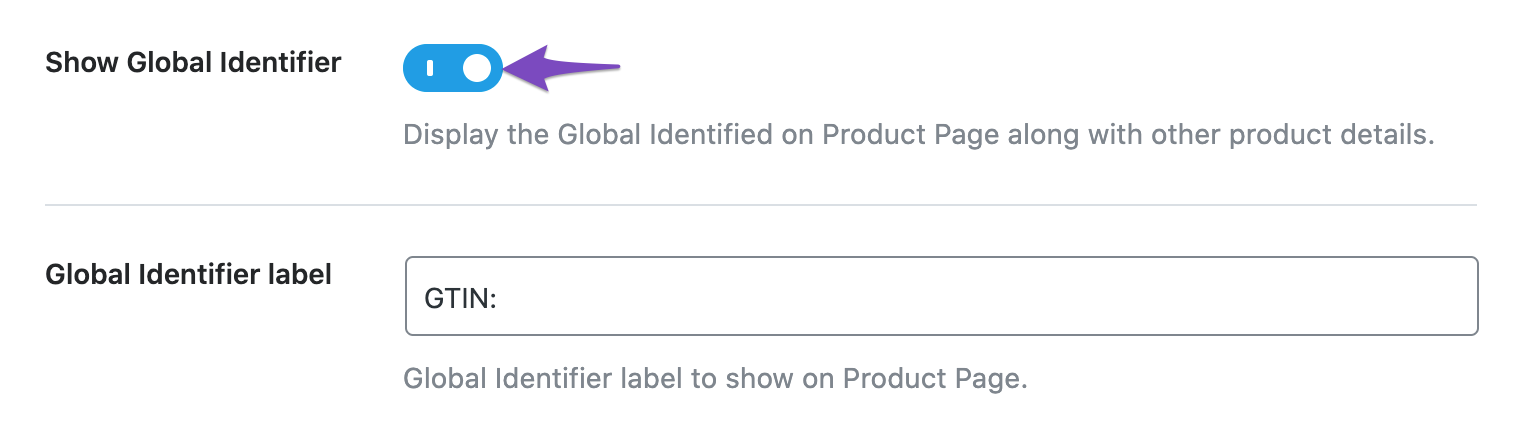Click the on-state bar mark inside the toggle

tap(430, 68)
